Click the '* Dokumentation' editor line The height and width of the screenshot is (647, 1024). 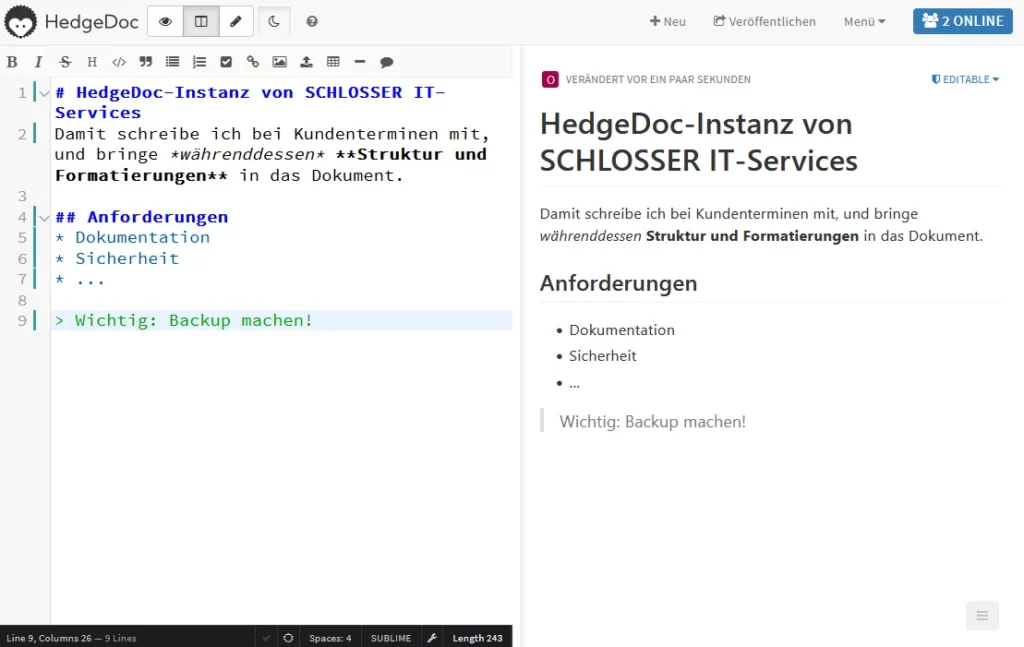281,238
